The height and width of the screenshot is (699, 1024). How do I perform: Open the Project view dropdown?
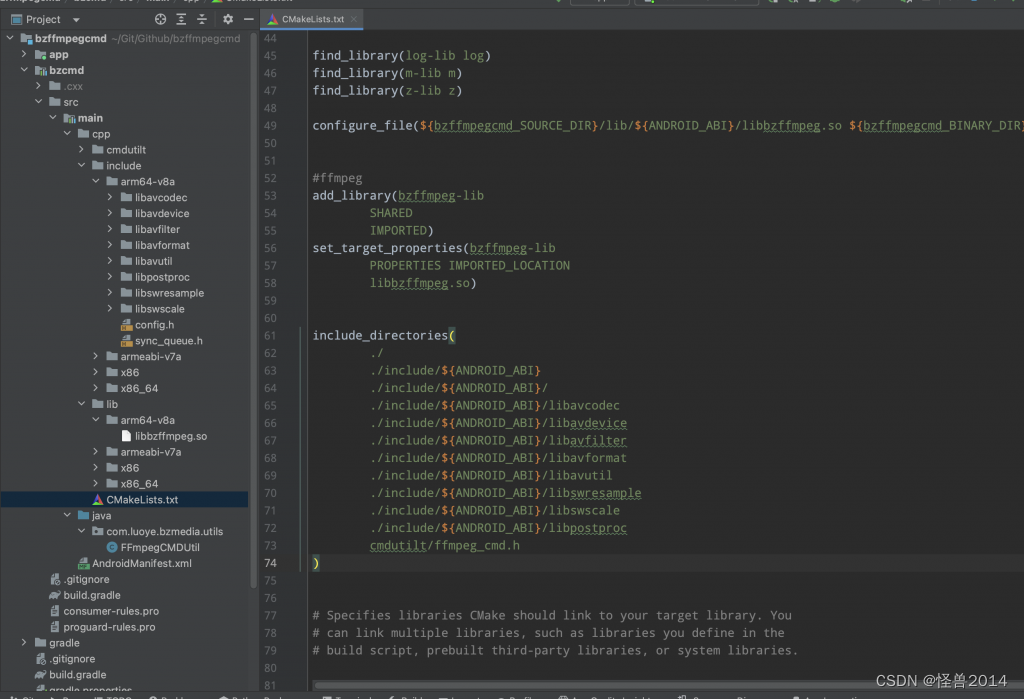76,20
